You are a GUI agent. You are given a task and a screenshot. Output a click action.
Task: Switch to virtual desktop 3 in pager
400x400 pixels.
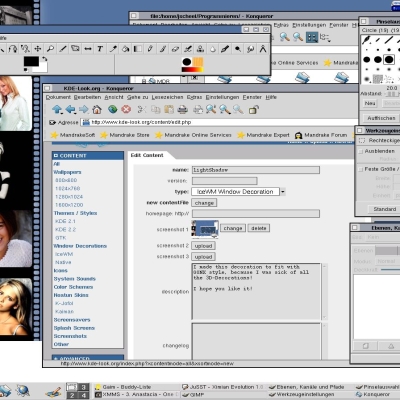[84, 387]
